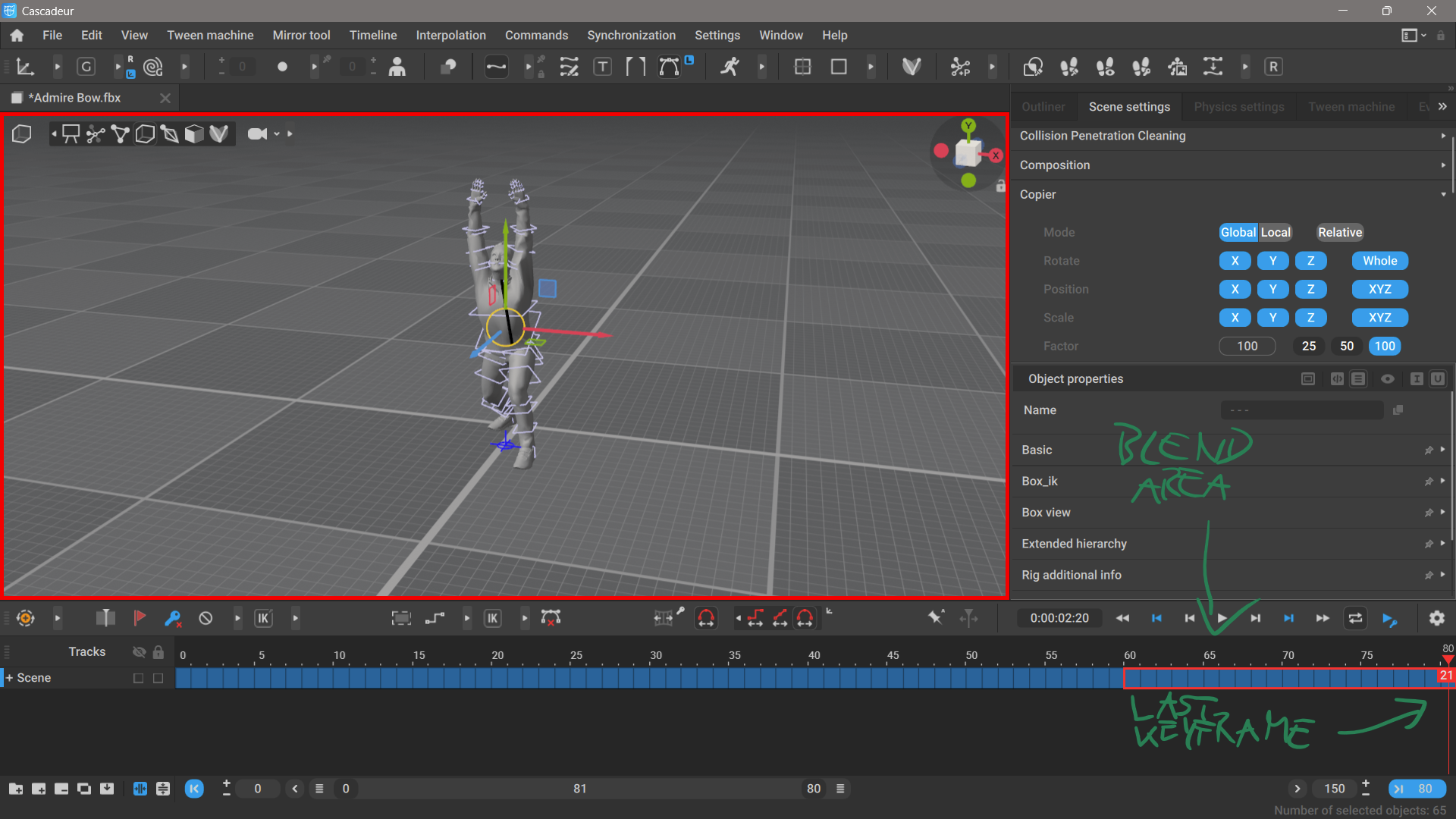Click the Whole rotate button
This screenshot has width=1456, height=819.
[1379, 261]
